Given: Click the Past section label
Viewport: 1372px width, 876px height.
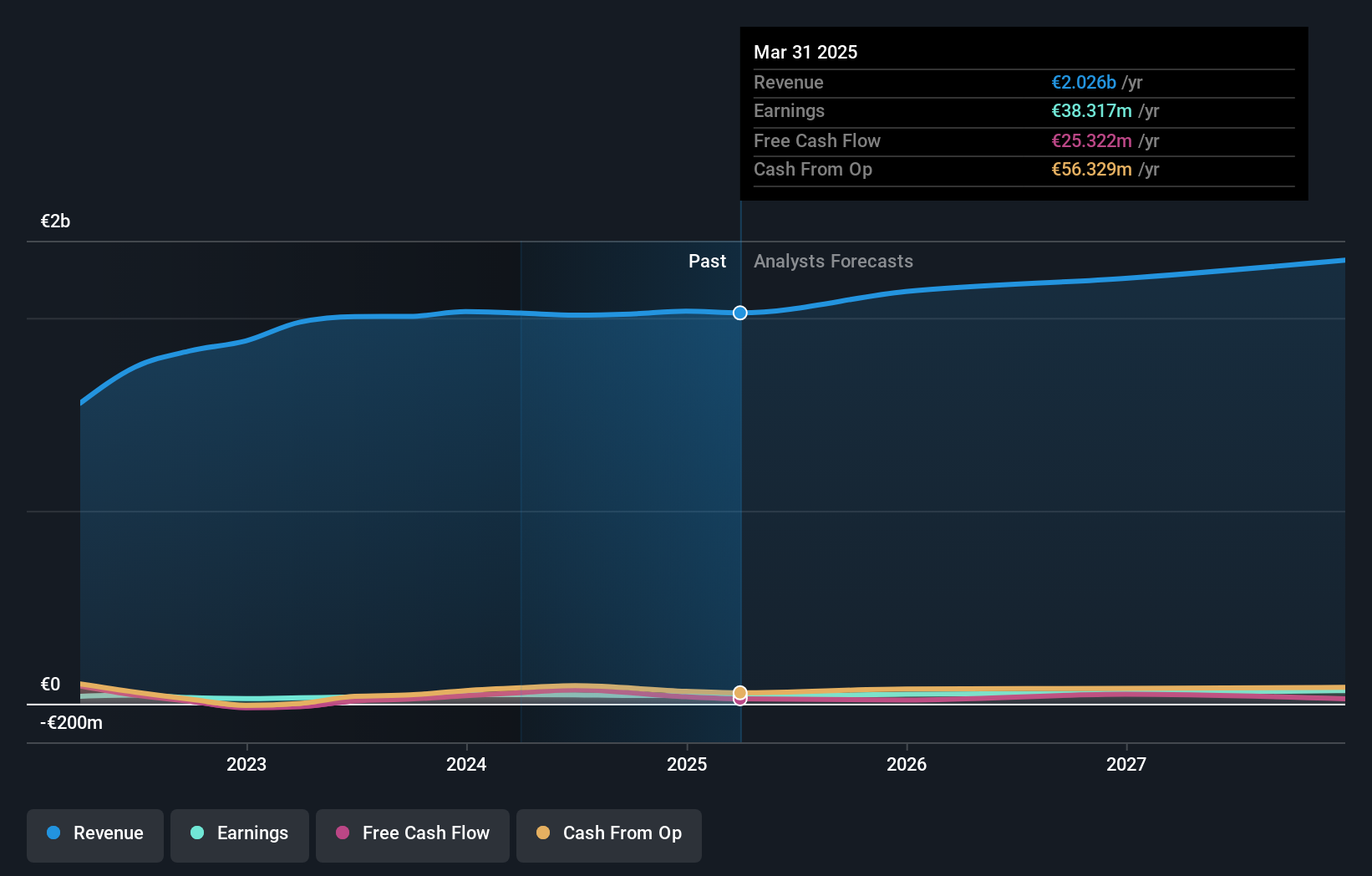Looking at the screenshot, I should tap(707, 262).
